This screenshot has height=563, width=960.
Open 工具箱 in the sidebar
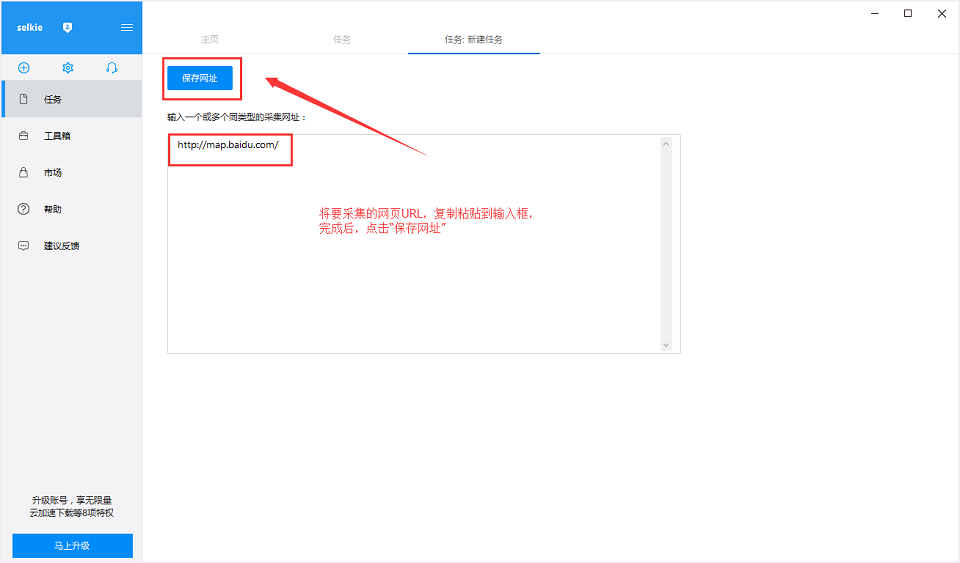pyautogui.click(x=72, y=136)
